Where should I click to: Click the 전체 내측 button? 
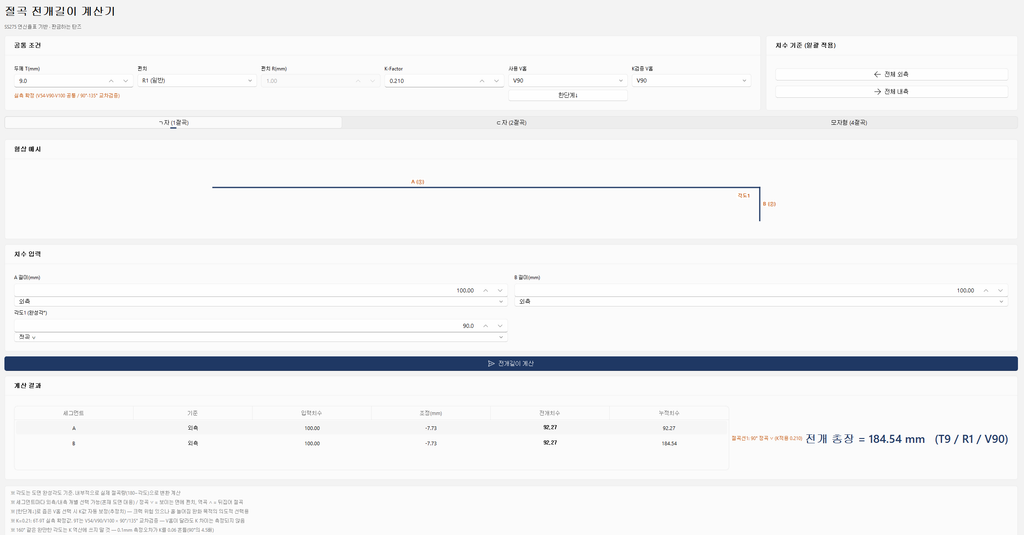tap(891, 92)
